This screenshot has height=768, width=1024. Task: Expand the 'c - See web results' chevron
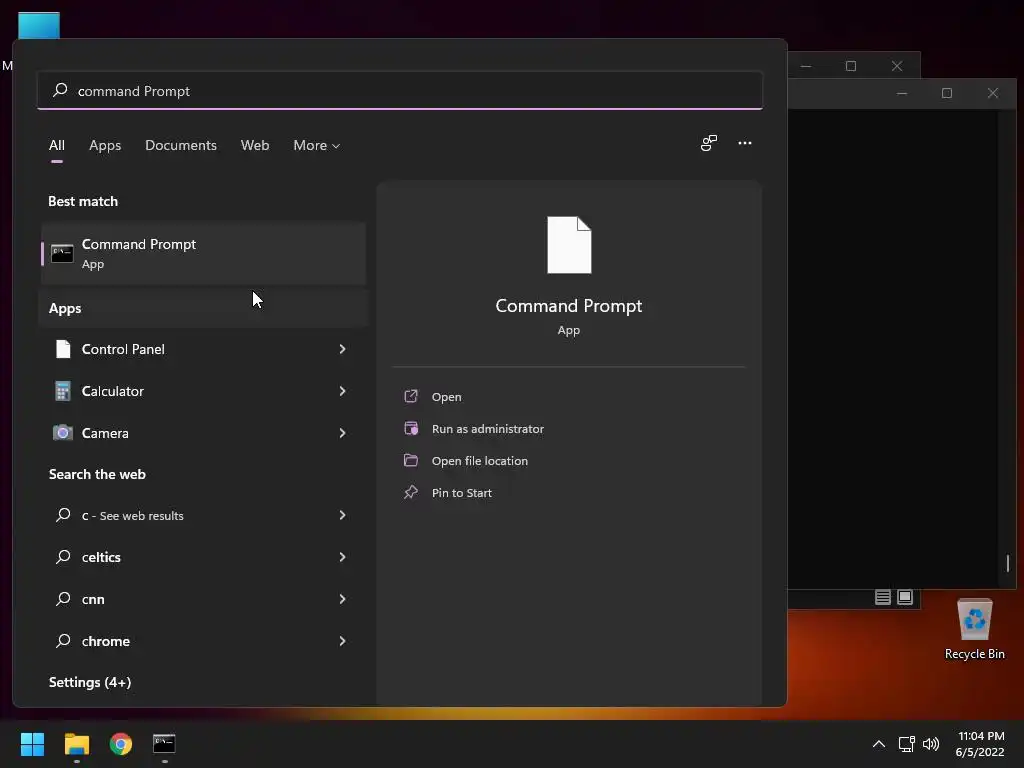342,515
